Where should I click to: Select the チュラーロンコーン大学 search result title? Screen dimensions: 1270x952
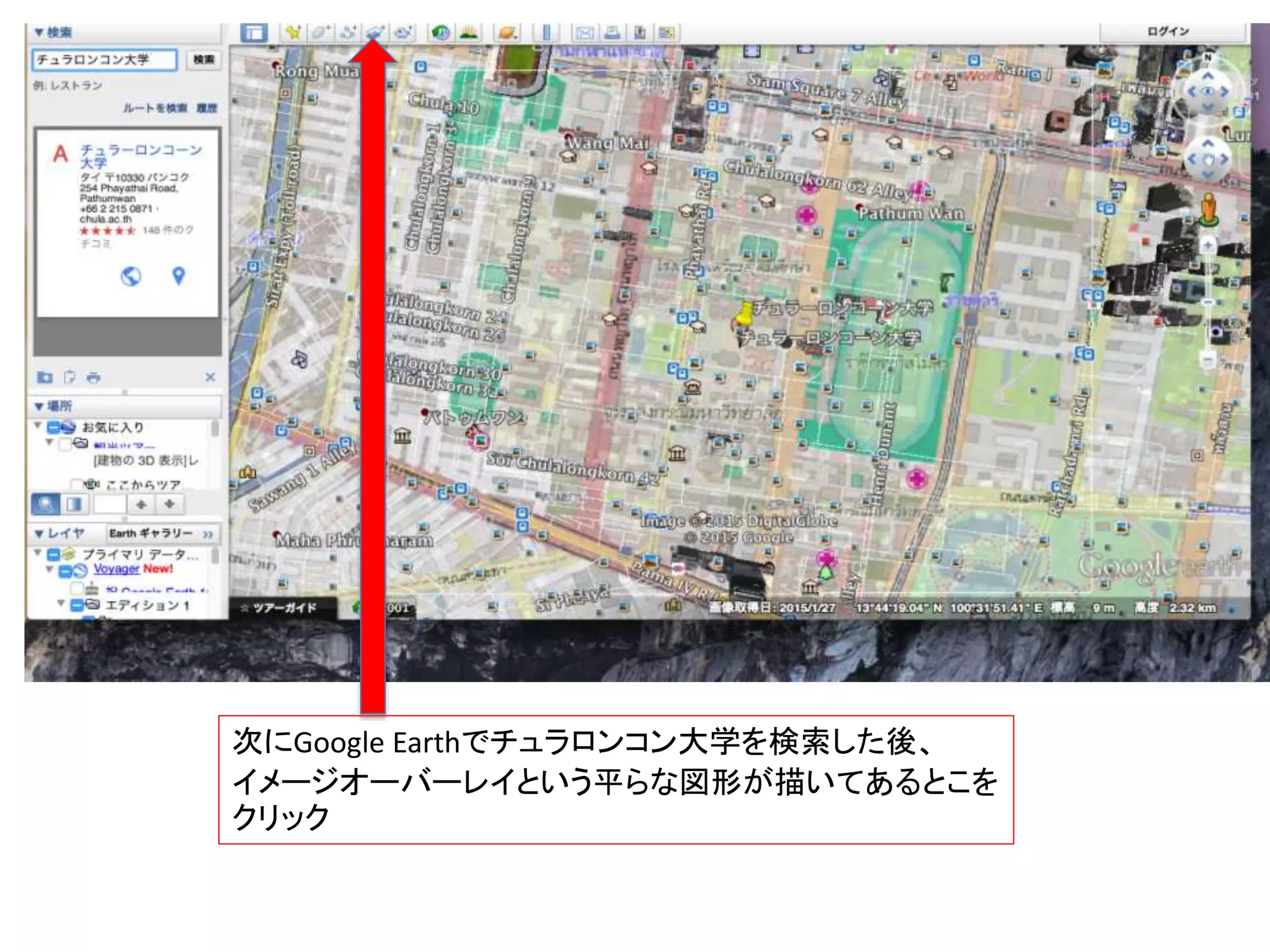[x=141, y=156]
